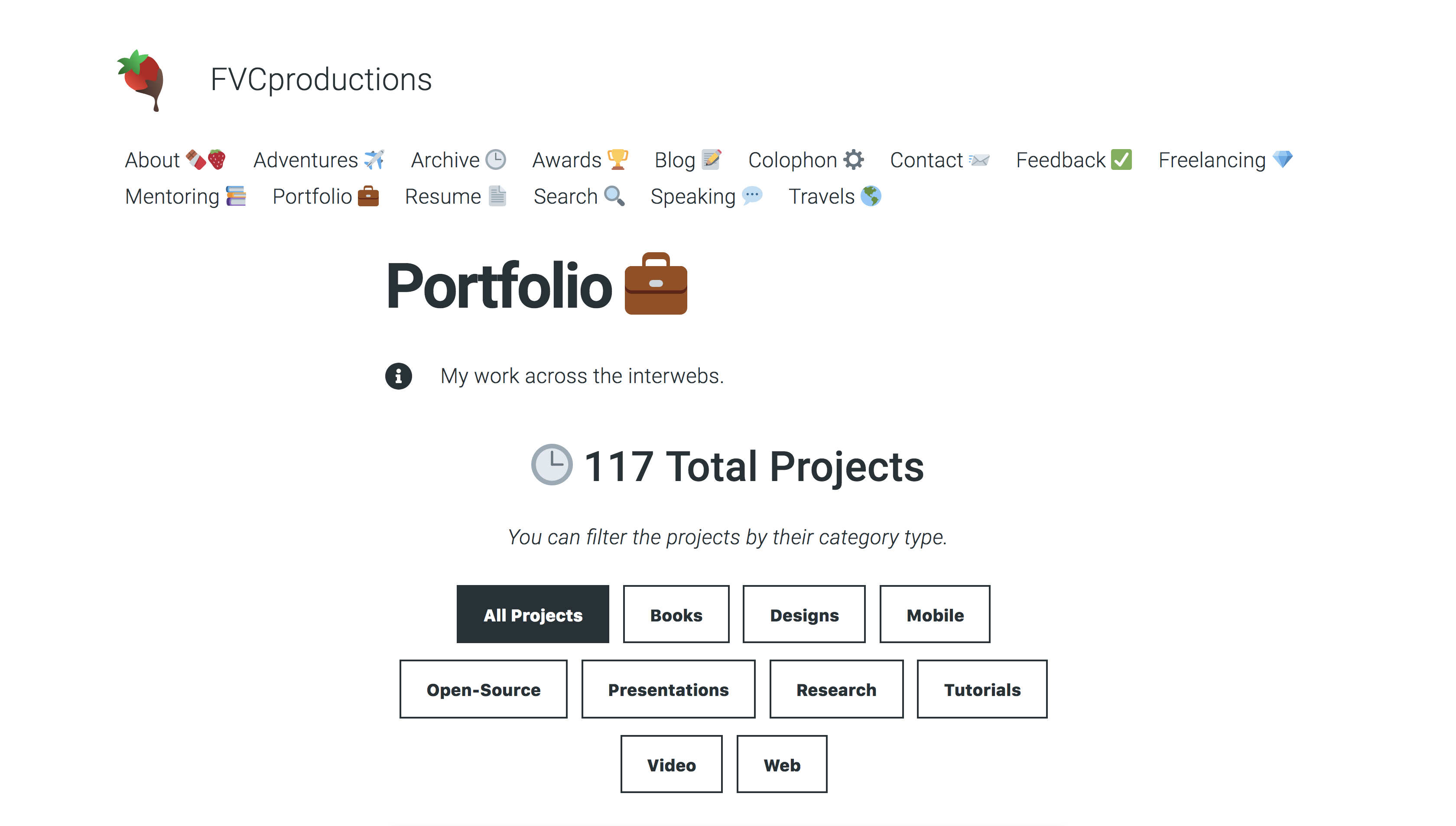Filter projects by Books
The height and width of the screenshot is (826, 1456).
pos(676,615)
